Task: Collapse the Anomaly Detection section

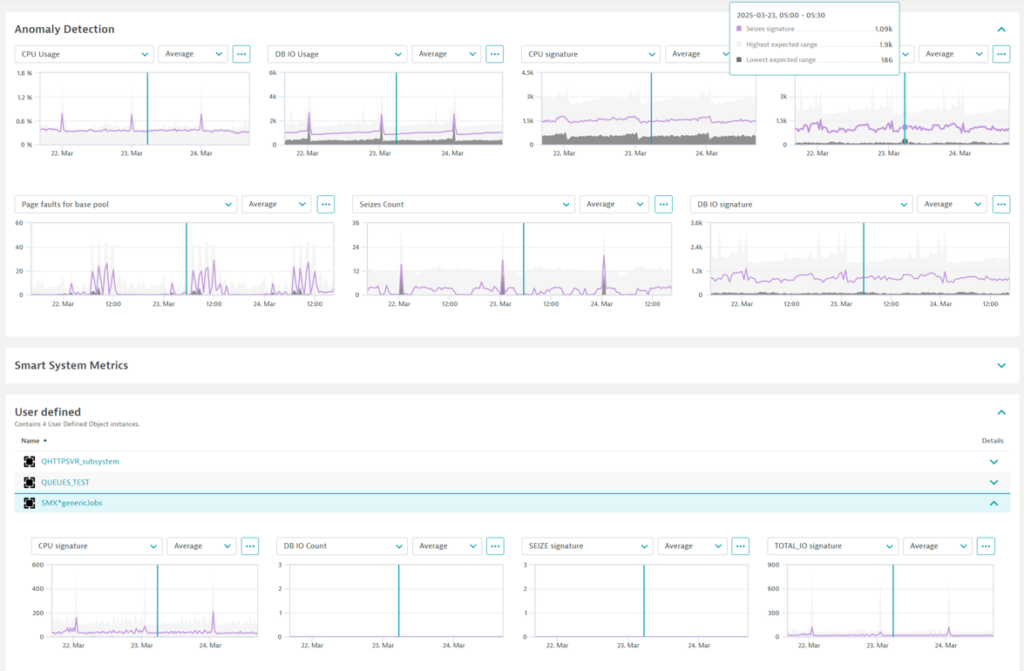Action: click(1001, 30)
